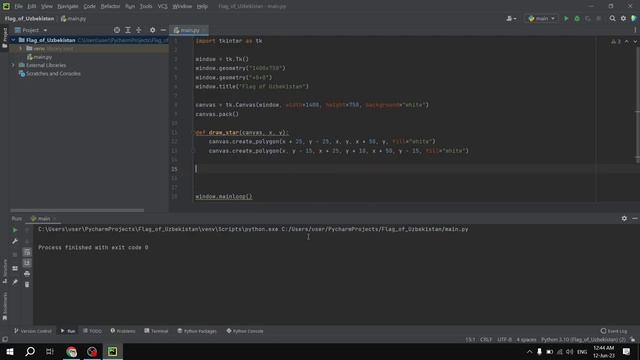The width and height of the screenshot is (640, 360).
Task: Open the Problems tool window
Action: point(123,331)
